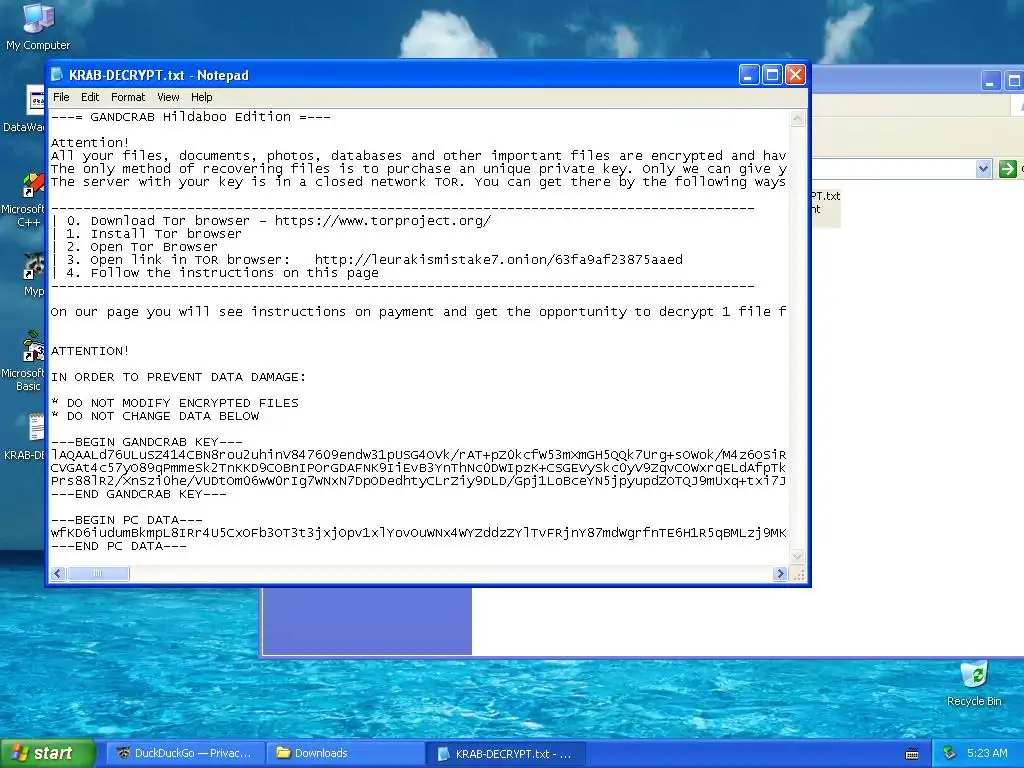Minimize the Notepad window
This screenshot has height=768, width=1024.
(749, 75)
